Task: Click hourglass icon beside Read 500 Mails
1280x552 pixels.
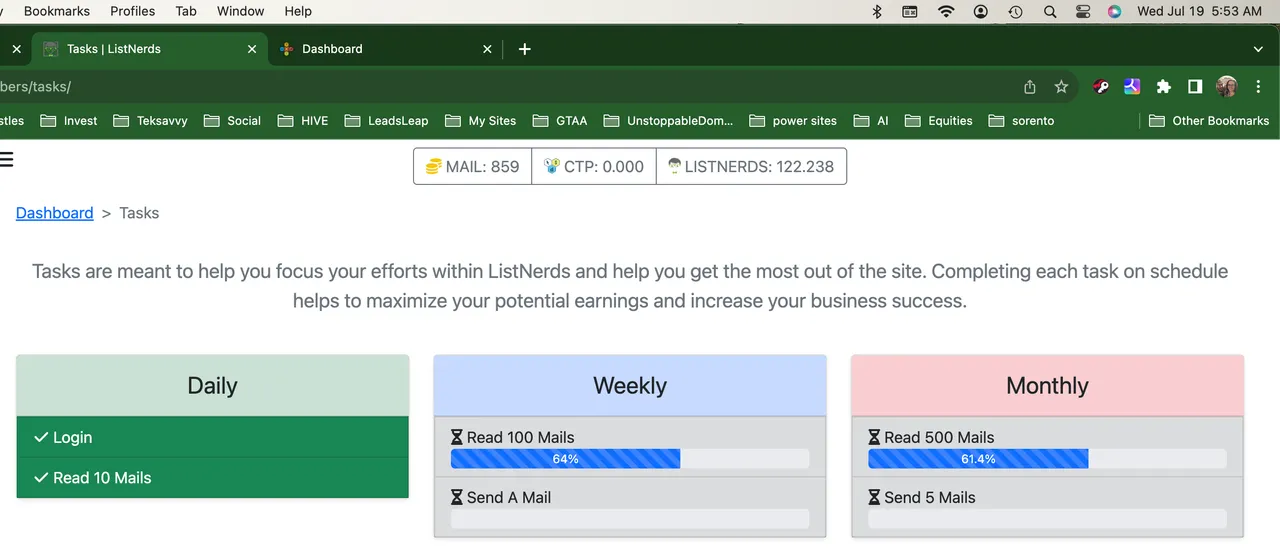Action: pos(874,437)
